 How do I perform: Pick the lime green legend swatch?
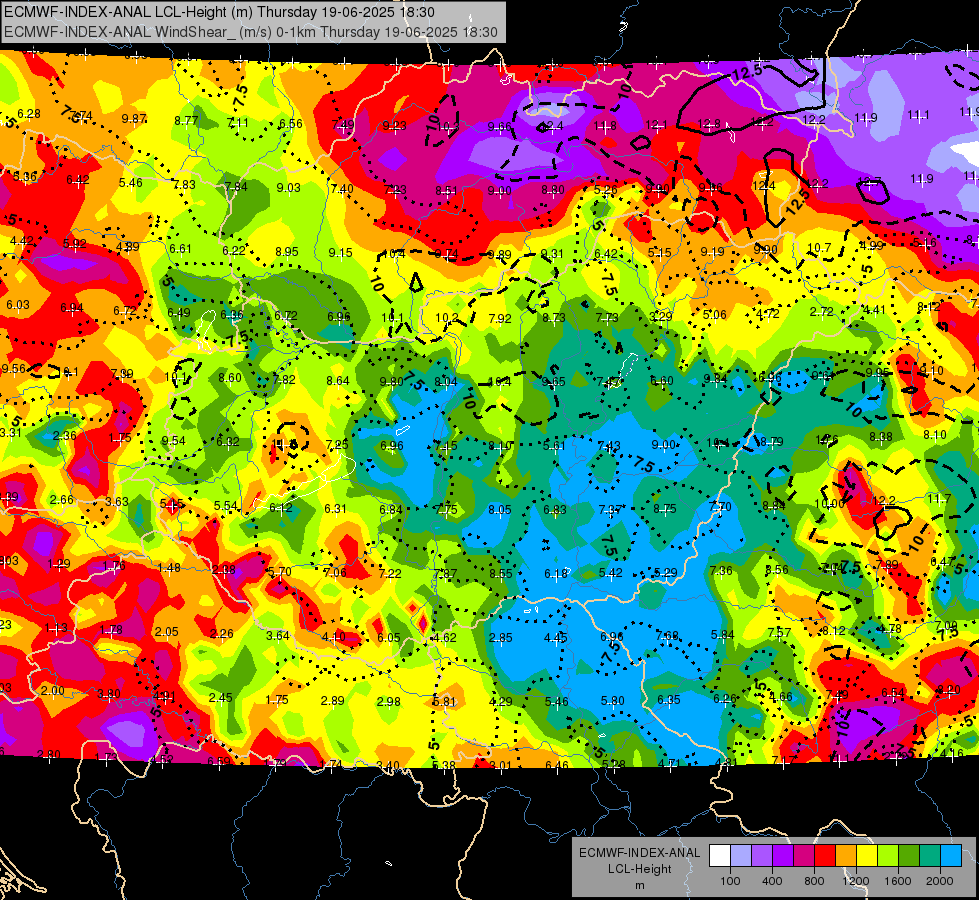point(888,856)
